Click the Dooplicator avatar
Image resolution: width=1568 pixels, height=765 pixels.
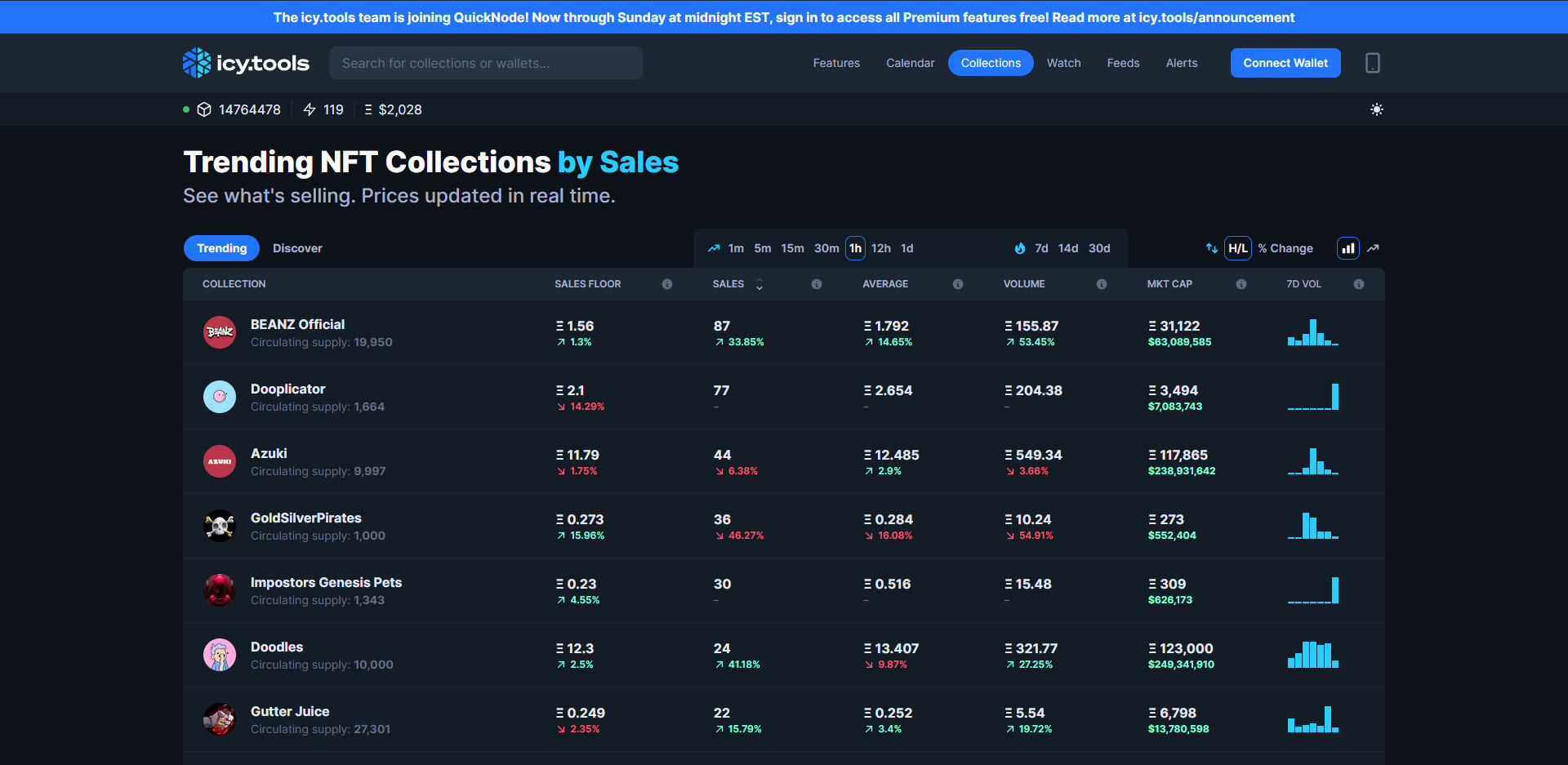220,397
